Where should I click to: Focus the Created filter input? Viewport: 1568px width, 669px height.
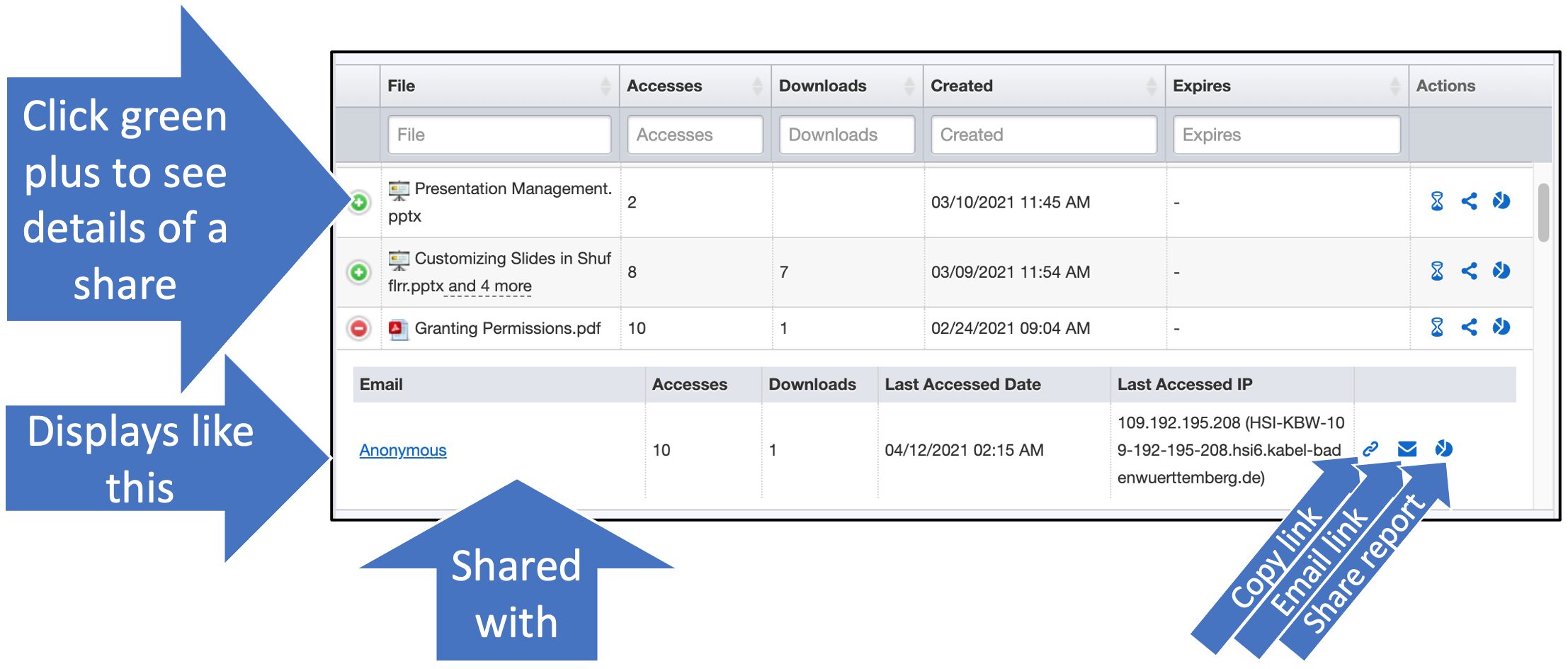coord(1044,135)
